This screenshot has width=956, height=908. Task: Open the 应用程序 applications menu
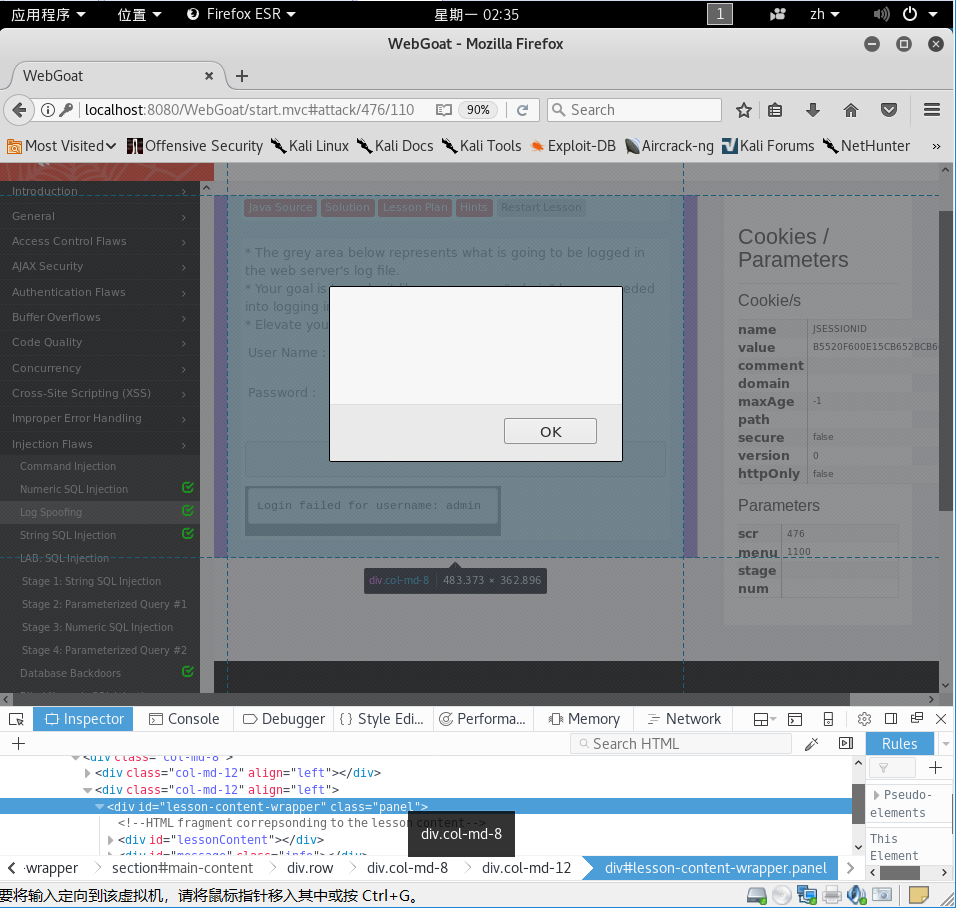48,14
